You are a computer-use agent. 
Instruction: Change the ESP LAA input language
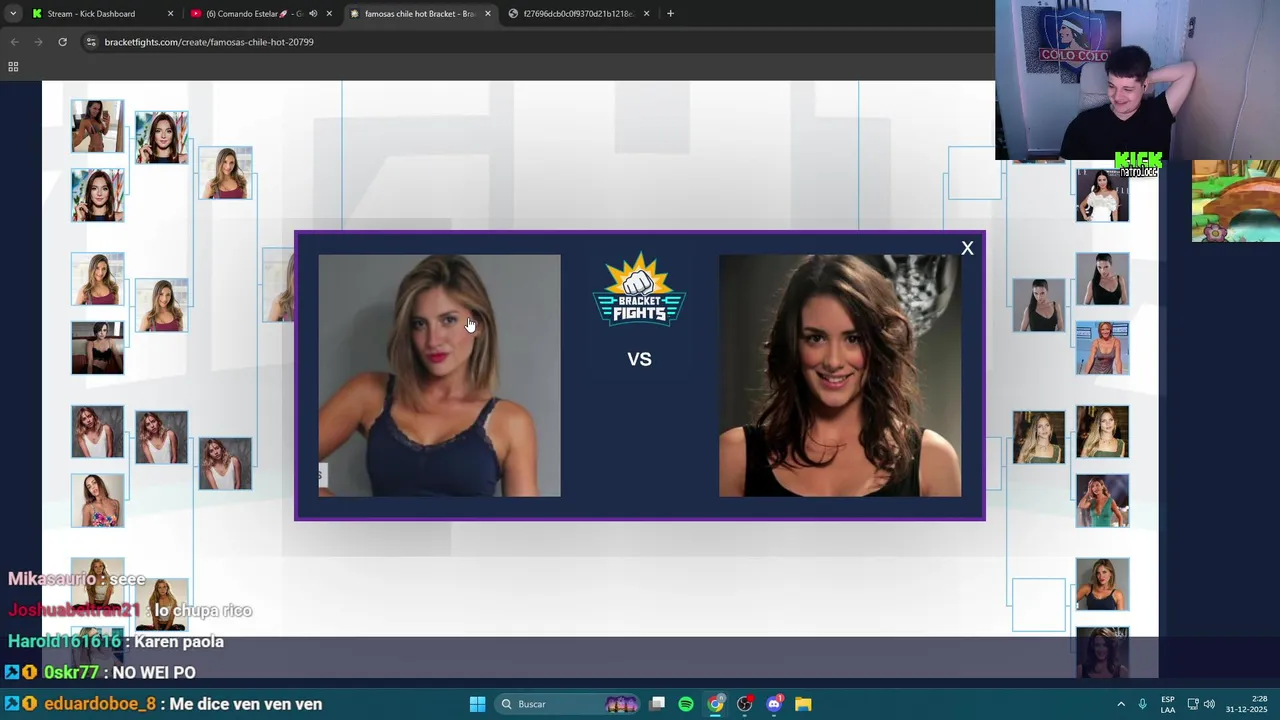click(1168, 704)
